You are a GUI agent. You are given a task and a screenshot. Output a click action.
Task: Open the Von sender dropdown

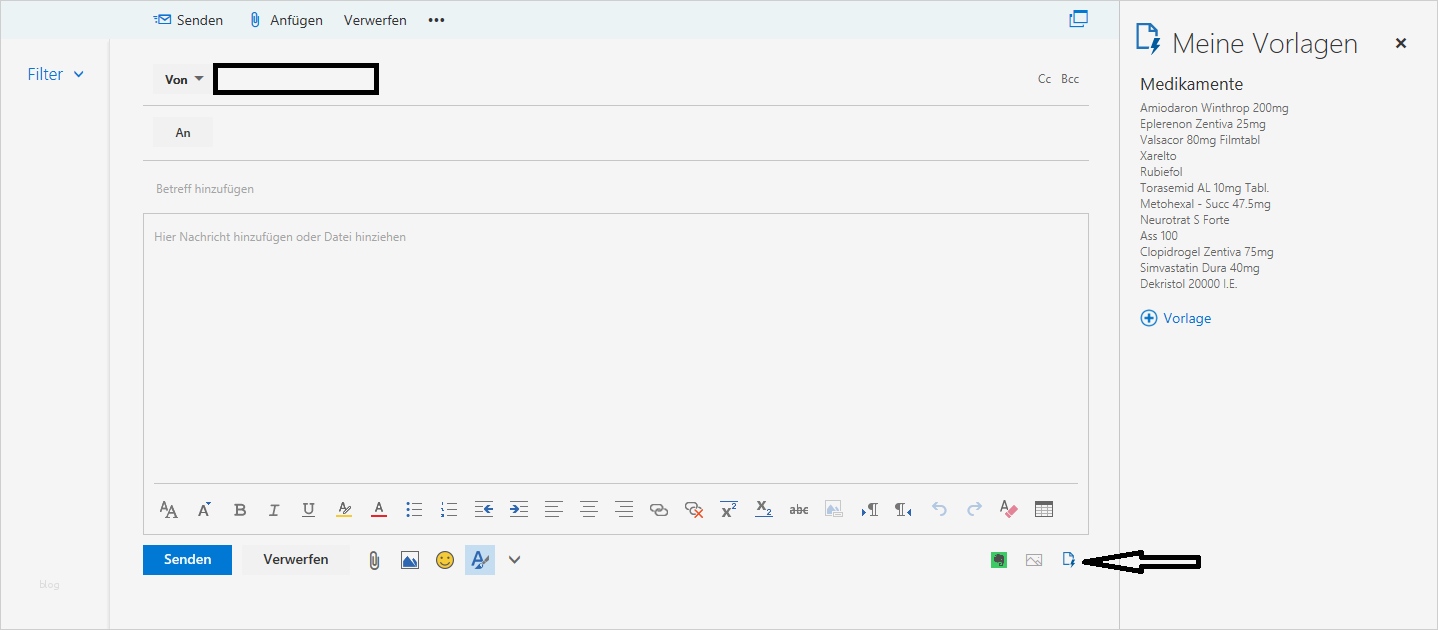[182, 78]
